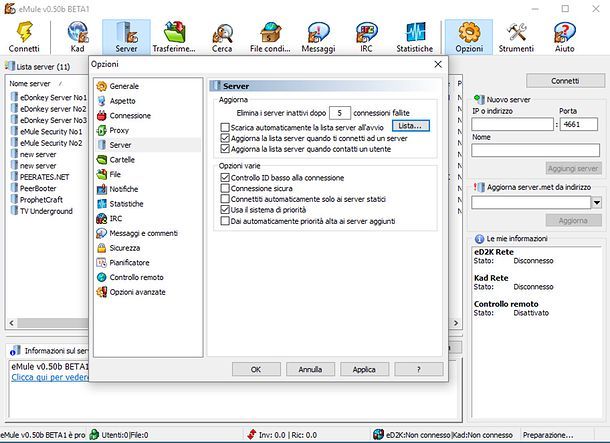Click eD2K connection status icon in status bar
Viewport: 610px width, 443px height.
[x=378, y=434]
